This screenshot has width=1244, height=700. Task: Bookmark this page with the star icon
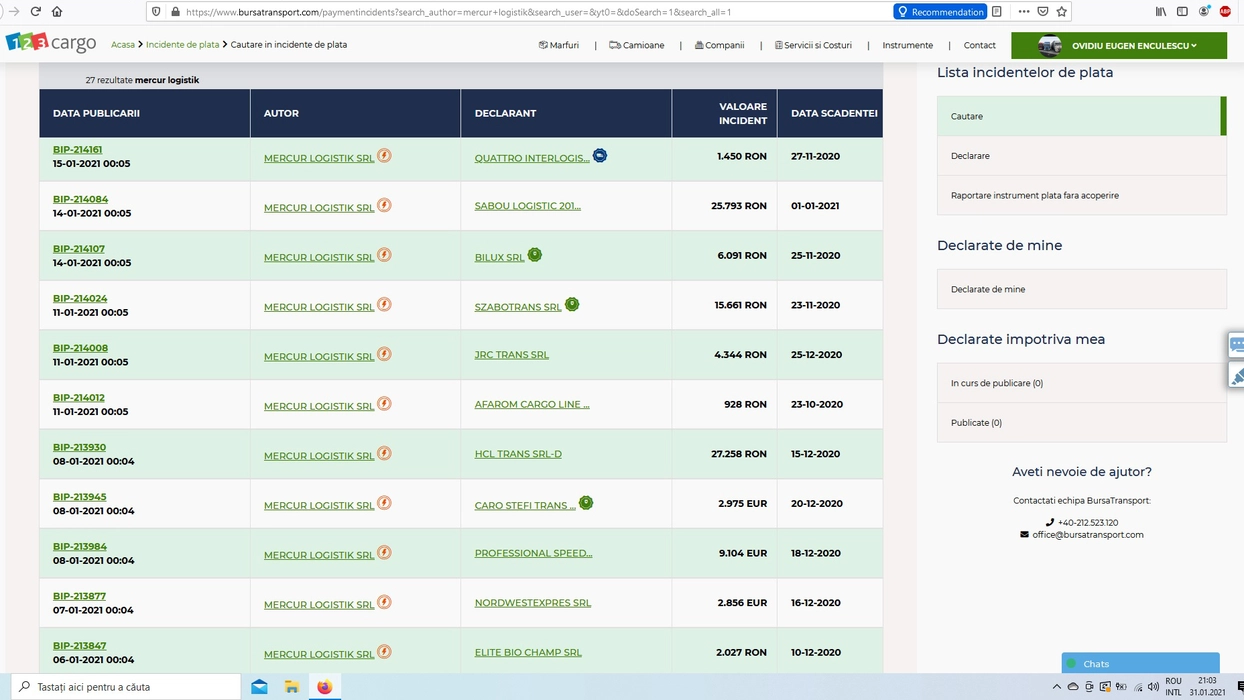pos(1062,12)
